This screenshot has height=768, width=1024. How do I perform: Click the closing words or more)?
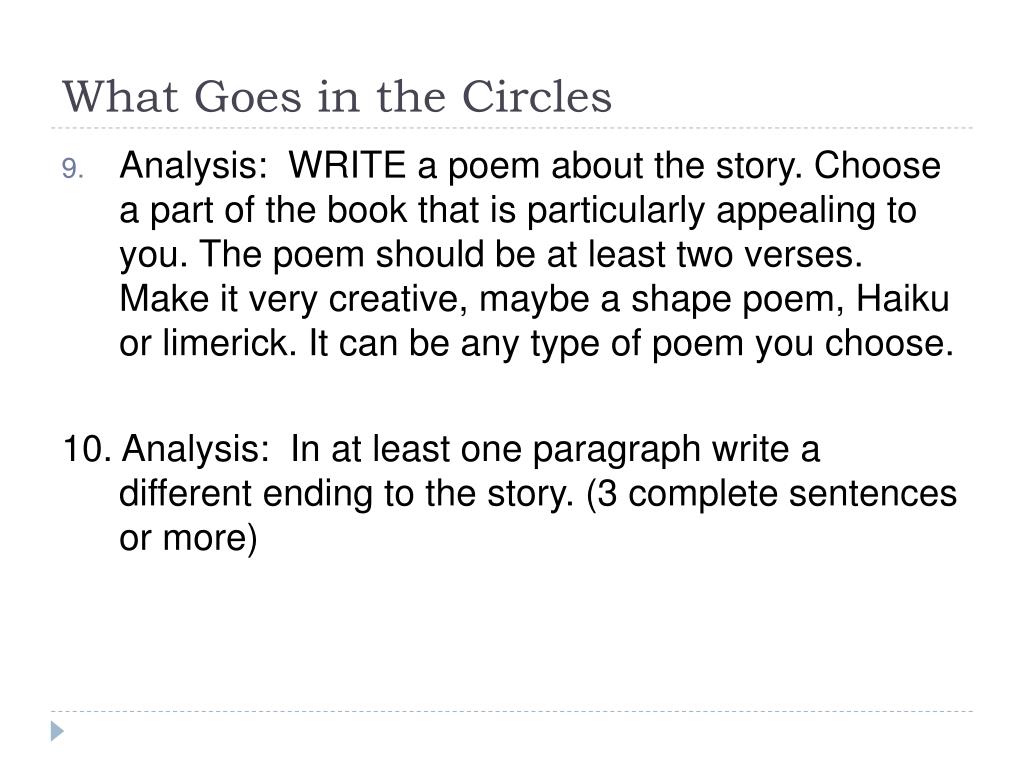click(188, 538)
